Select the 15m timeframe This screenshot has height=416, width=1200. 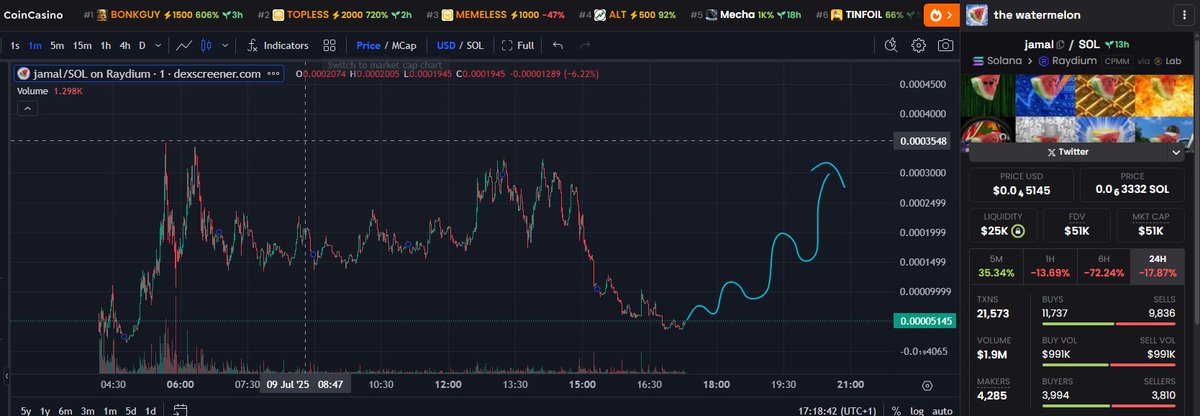coord(82,45)
